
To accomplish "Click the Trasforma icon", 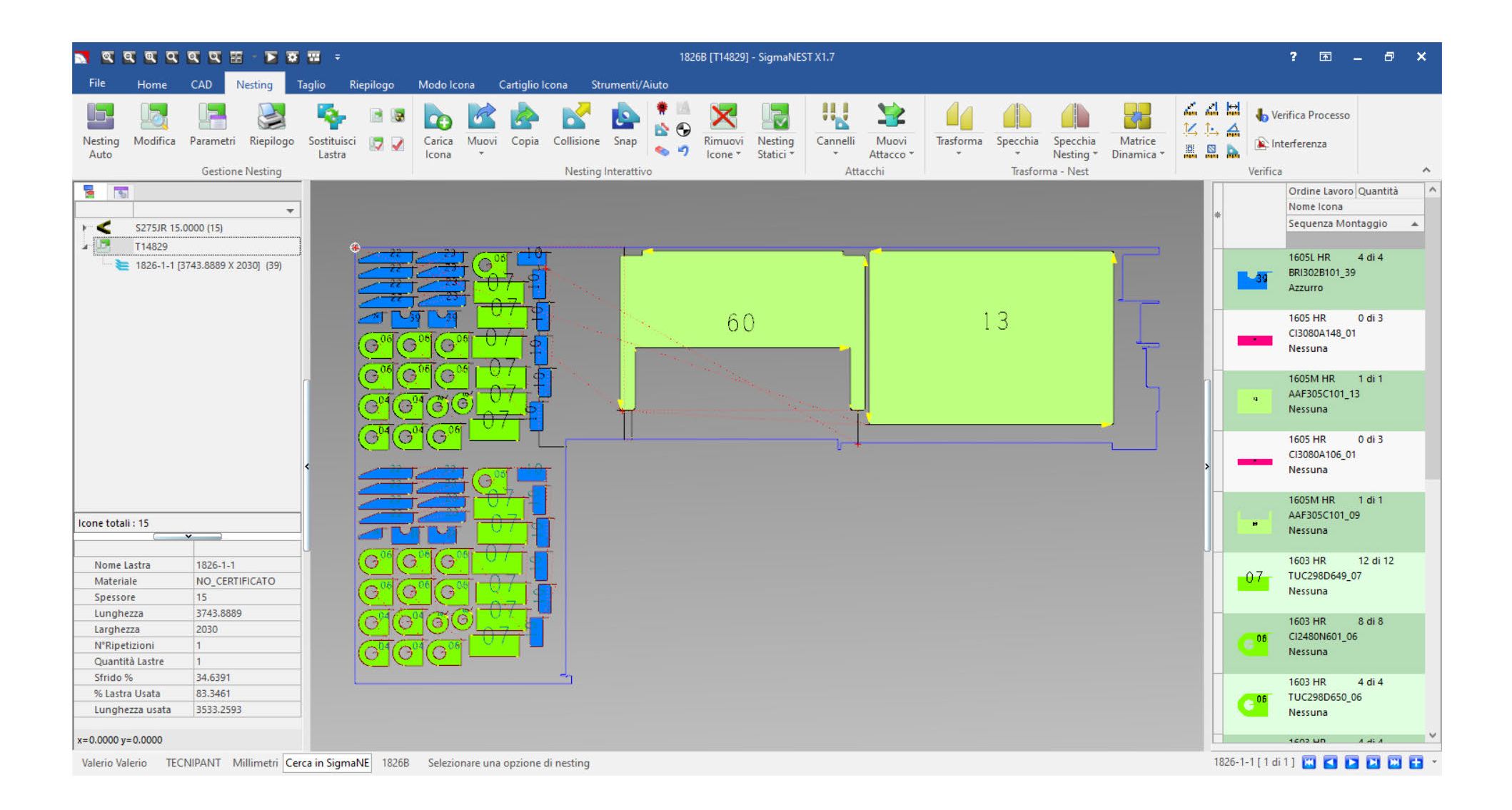I will tap(959, 116).
